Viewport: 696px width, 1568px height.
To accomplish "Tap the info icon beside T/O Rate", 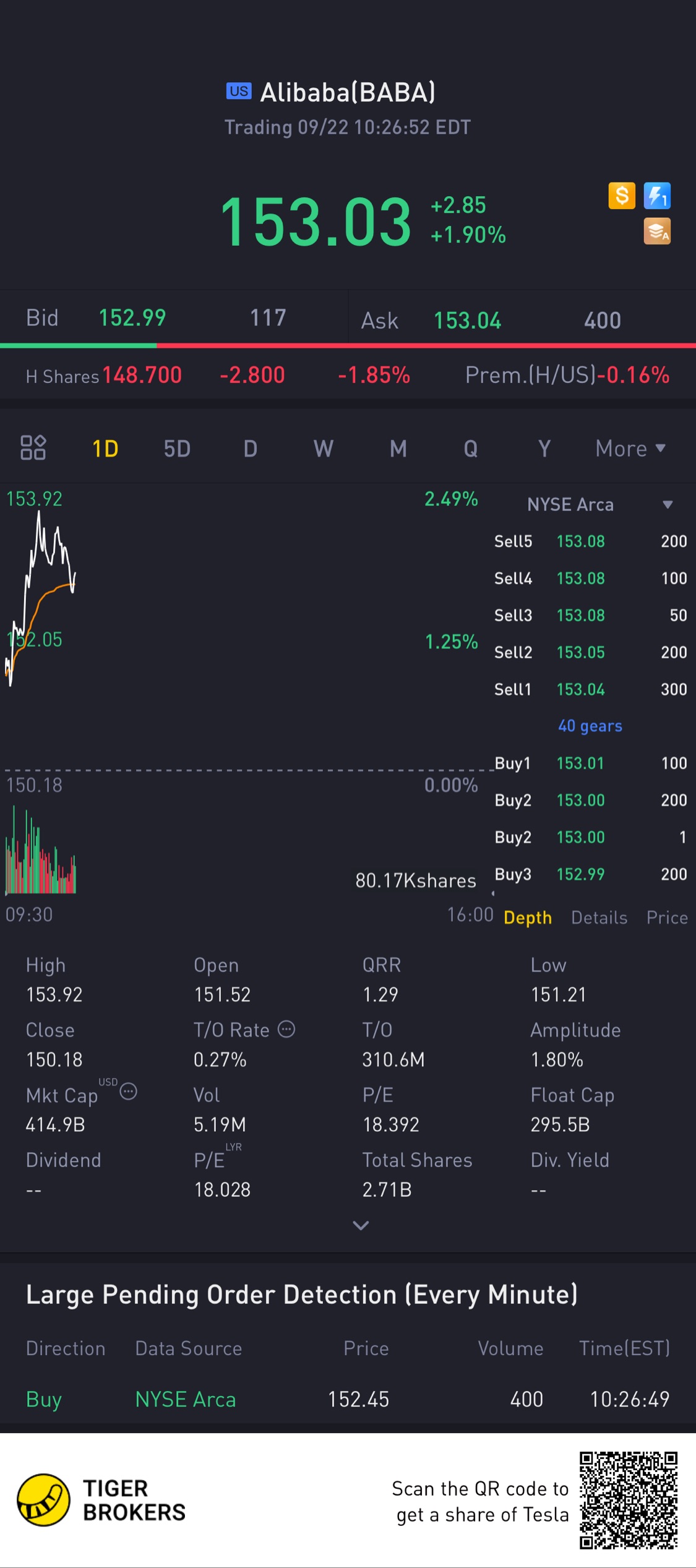I will (286, 1029).
